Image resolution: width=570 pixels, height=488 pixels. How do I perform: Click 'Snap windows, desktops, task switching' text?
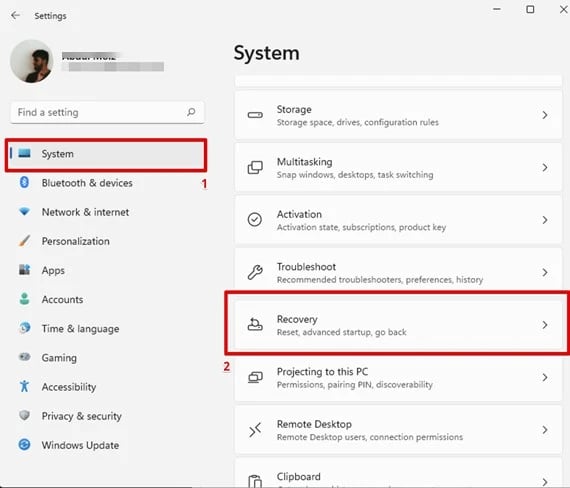tap(355, 175)
